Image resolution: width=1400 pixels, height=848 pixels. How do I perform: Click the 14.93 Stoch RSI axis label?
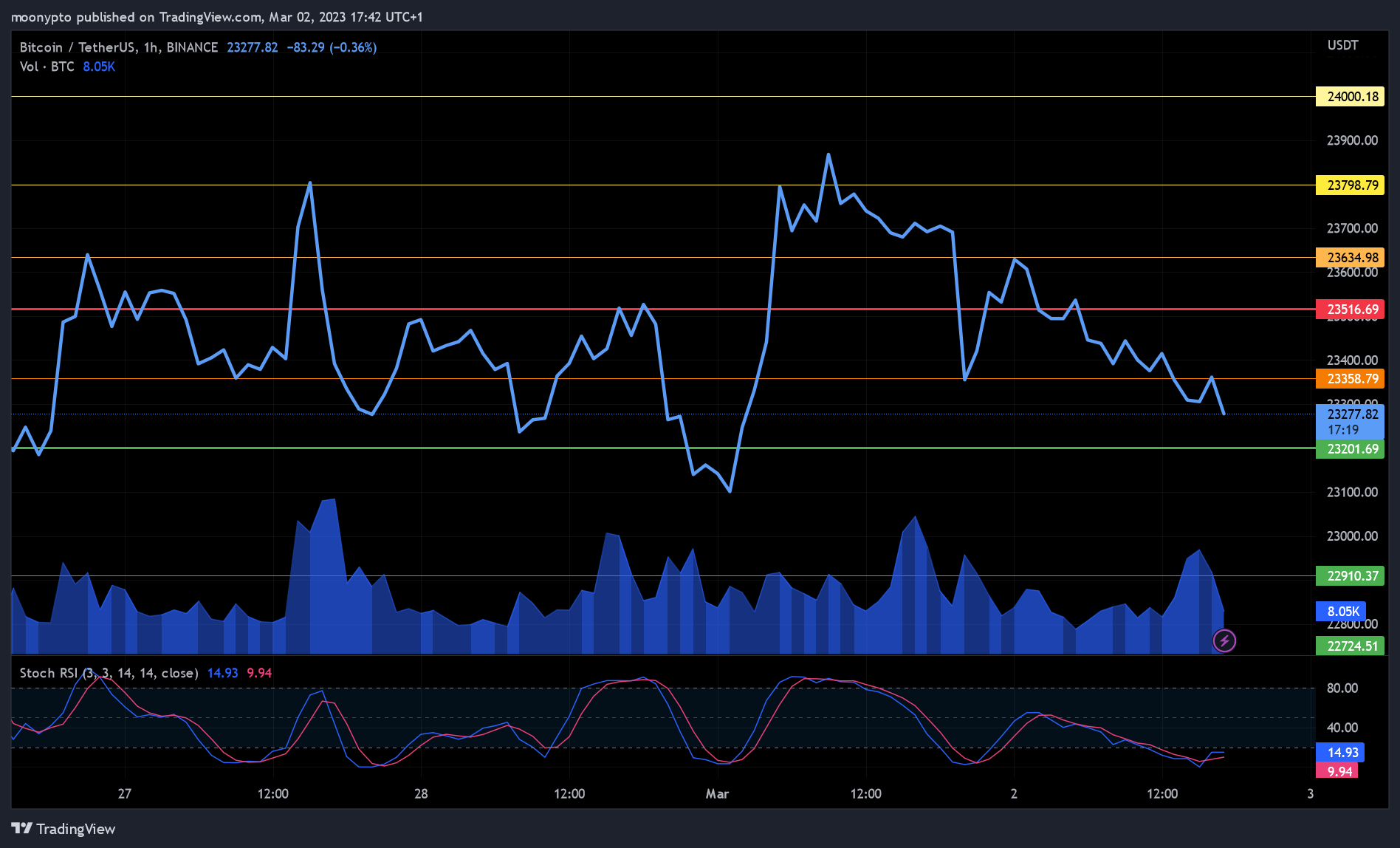(1340, 753)
